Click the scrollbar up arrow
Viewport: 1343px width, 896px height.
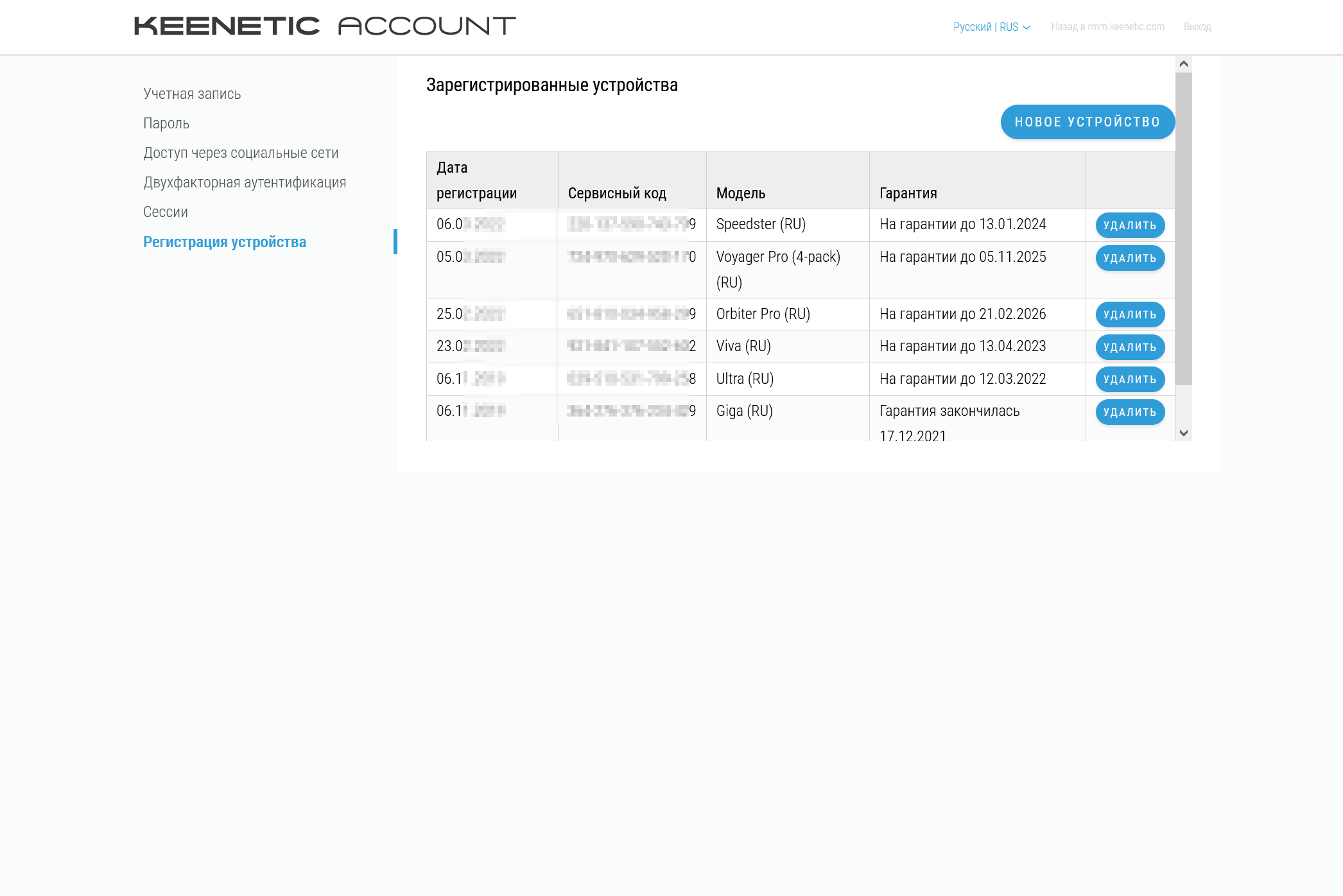(x=1183, y=64)
